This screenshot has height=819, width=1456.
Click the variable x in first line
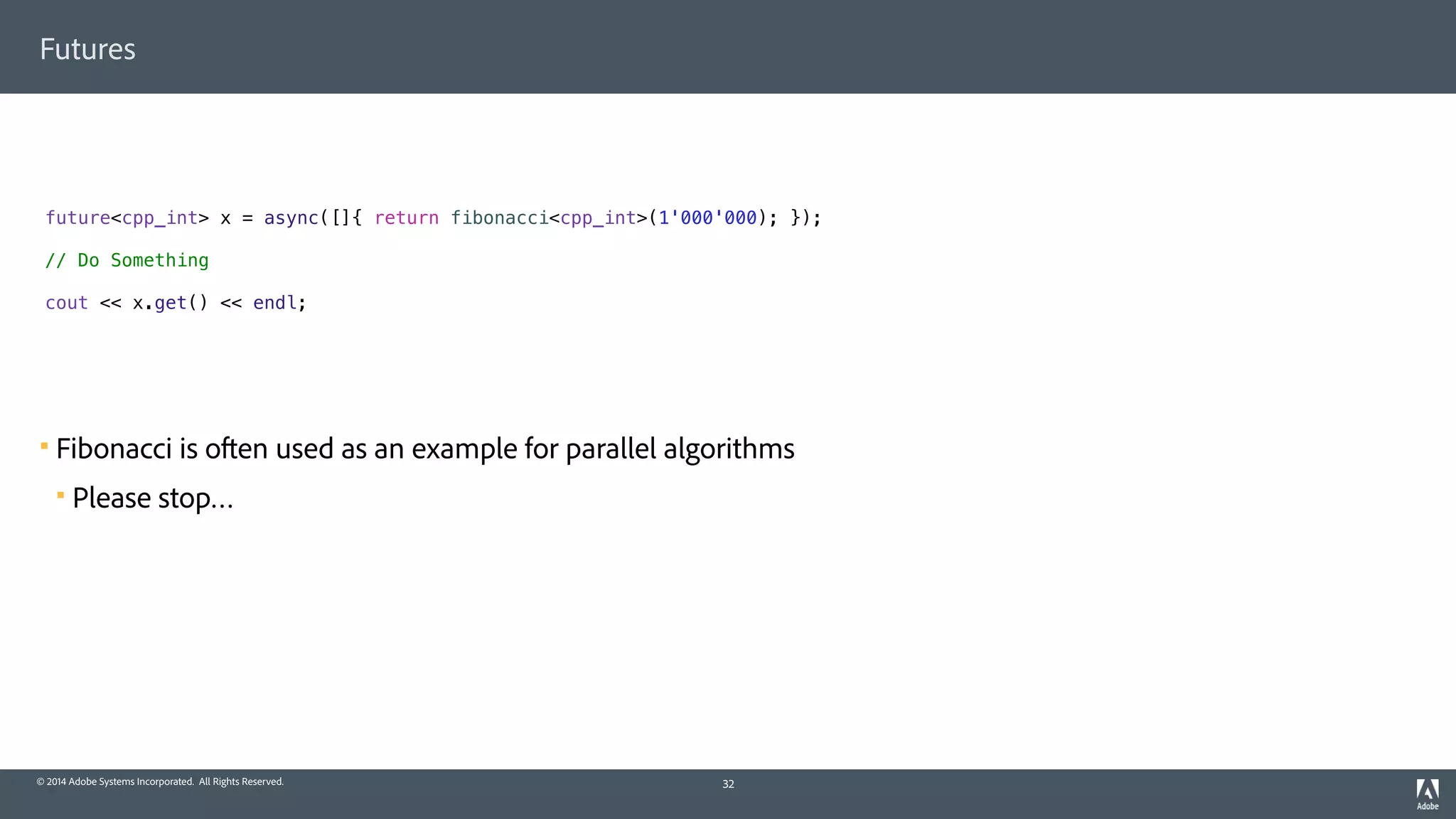click(225, 218)
